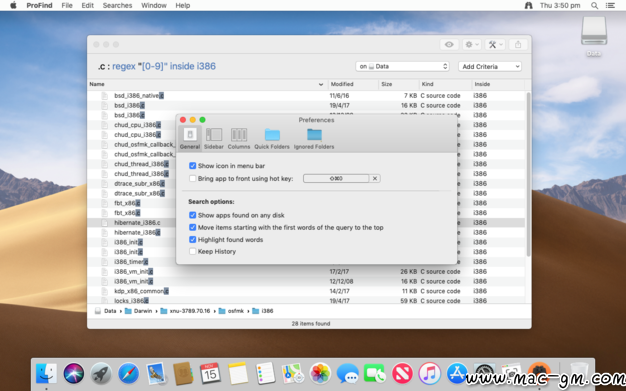Image resolution: width=626 pixels, height=391 pixels.
Task: Select i386_vm_init.c modified 12/12/08
Action: [306, 281]
